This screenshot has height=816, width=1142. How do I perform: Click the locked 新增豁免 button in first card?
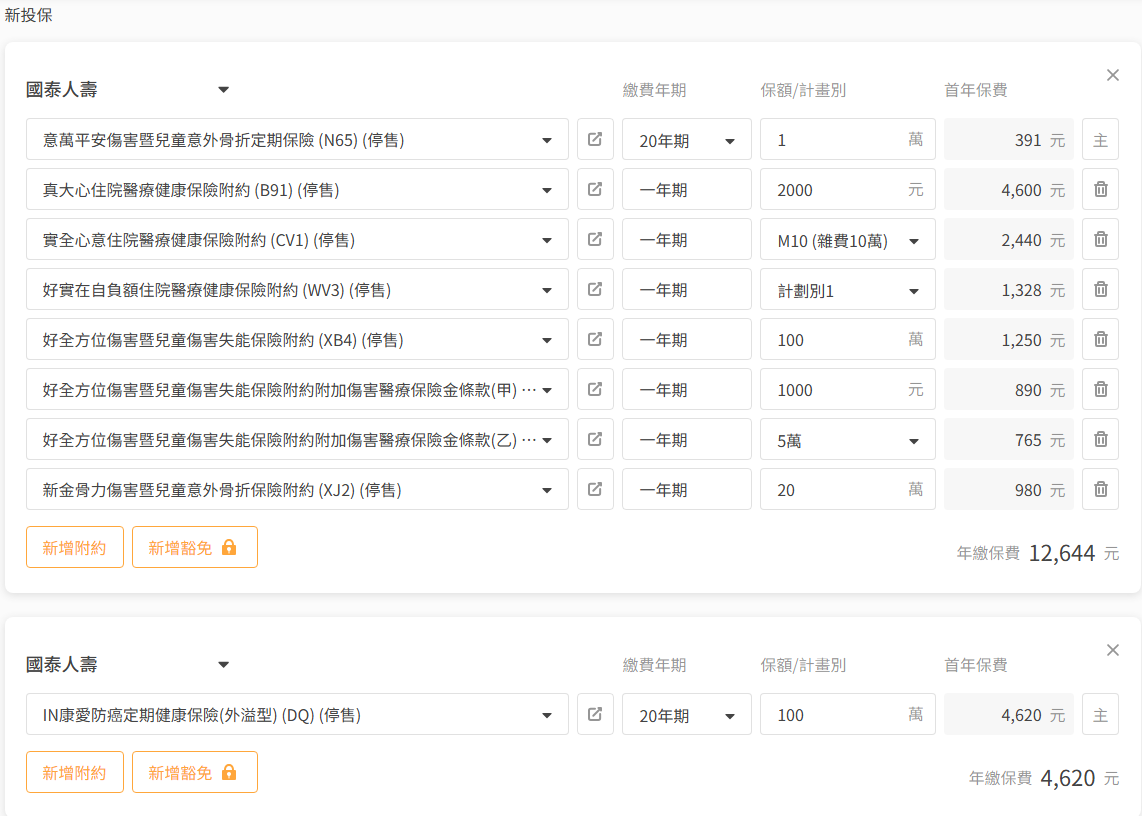coord(194,547)
